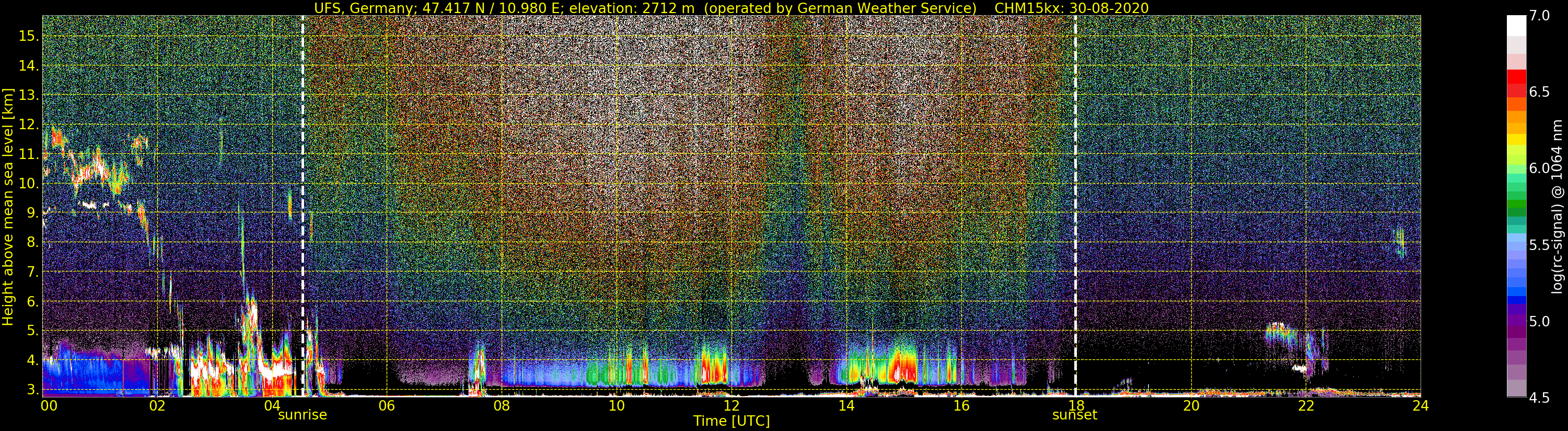
Task: Click the bright red segment of the colorbar
Action: (x=1516, y=77)
